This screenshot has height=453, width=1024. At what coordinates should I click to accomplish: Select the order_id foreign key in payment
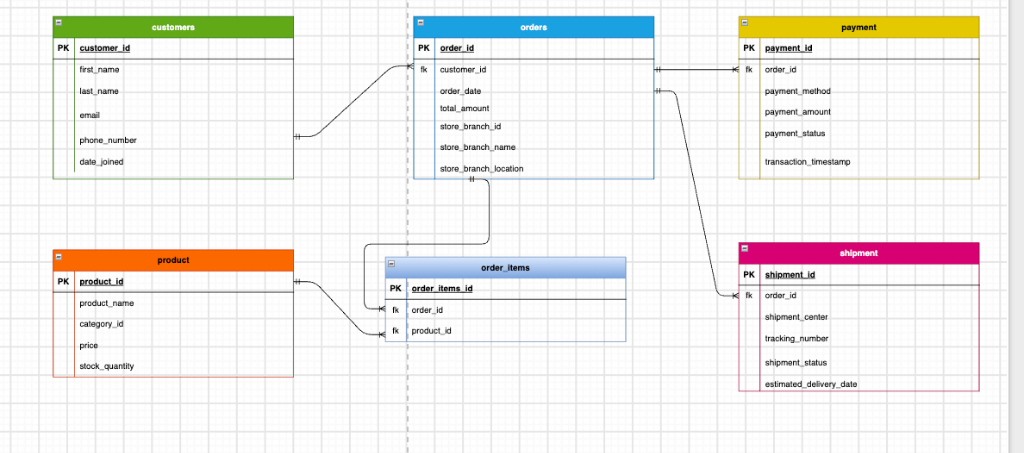pos(859,69)
